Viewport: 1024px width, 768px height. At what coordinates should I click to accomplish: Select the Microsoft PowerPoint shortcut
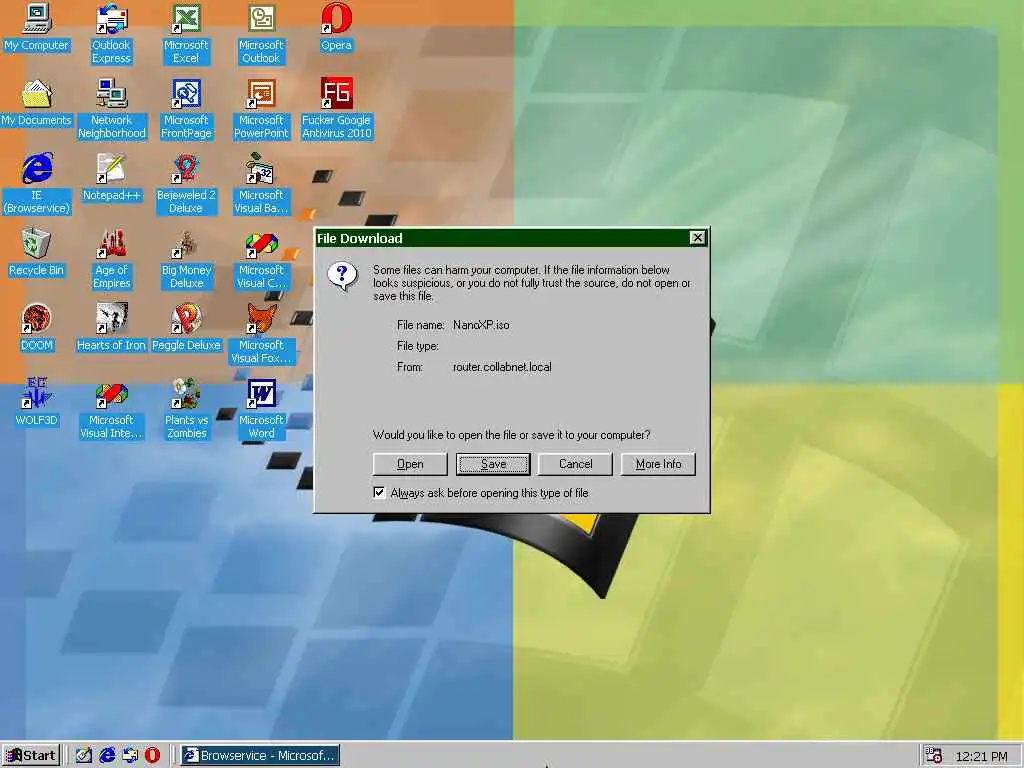pos(261,109)
